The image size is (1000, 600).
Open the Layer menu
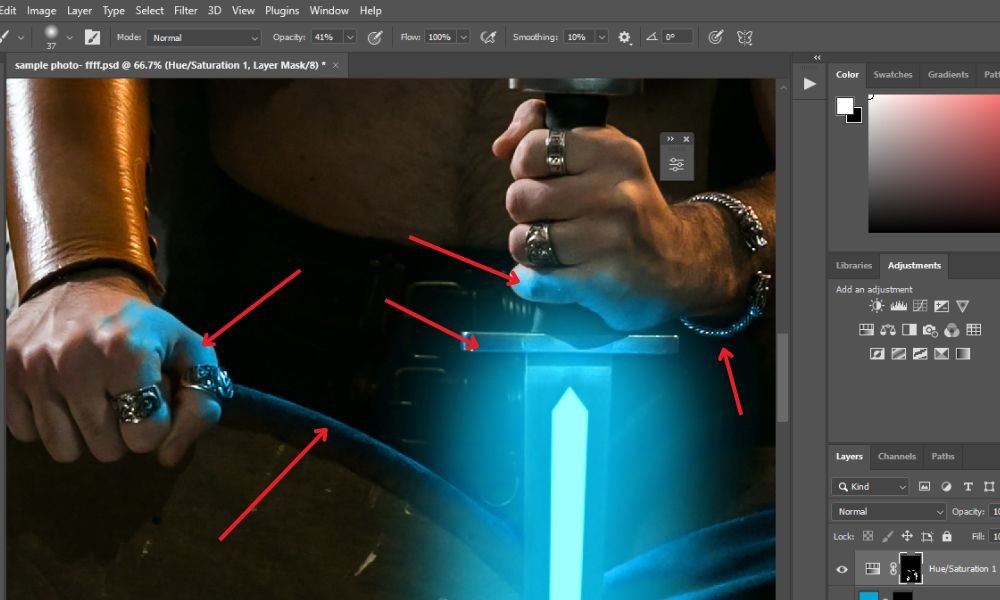pyautogui.click(x=80, y=11)
